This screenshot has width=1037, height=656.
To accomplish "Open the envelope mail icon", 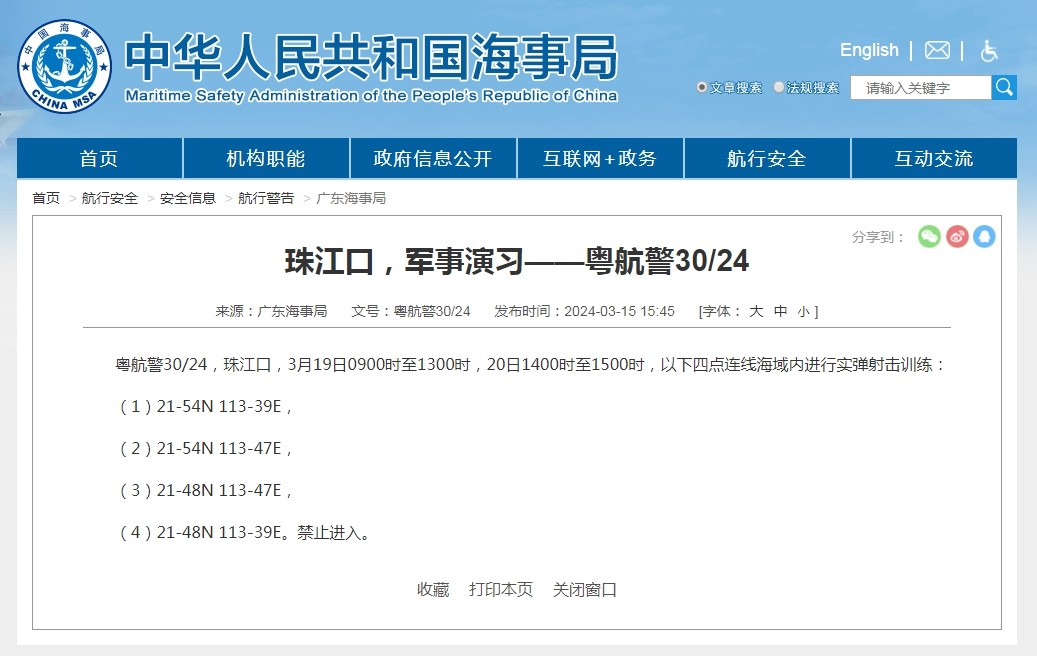I will pyautogui.click(x=937, y=50).
